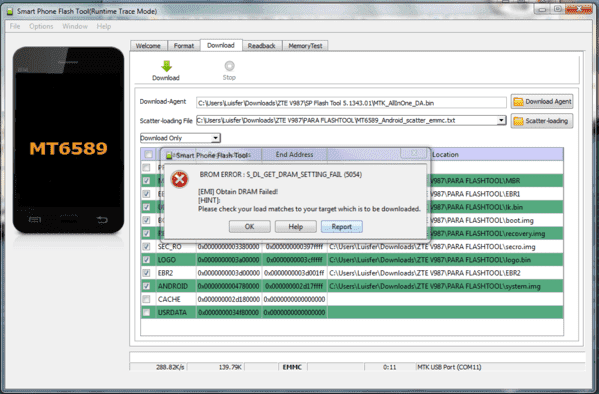Enable the CACHE partition checkbox
Viewport: 599px width, 394px height.
click(x=146, y=299)
